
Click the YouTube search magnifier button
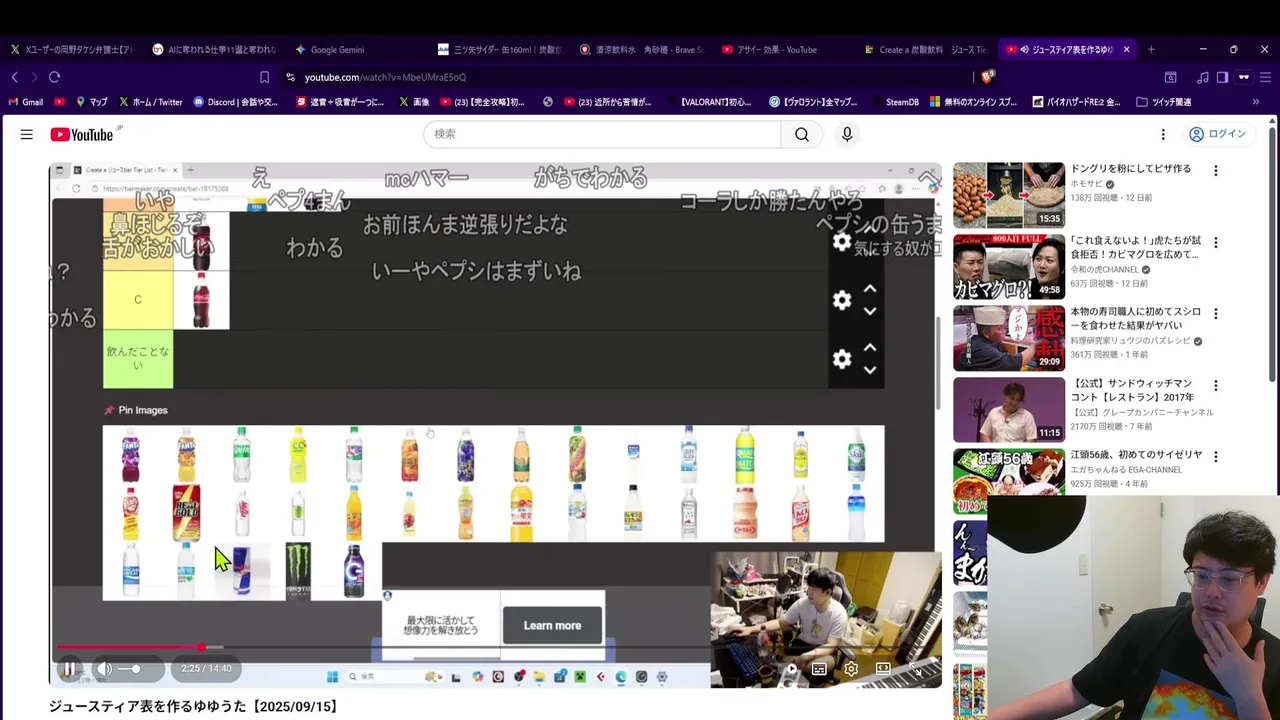click(x=802, y=134)
